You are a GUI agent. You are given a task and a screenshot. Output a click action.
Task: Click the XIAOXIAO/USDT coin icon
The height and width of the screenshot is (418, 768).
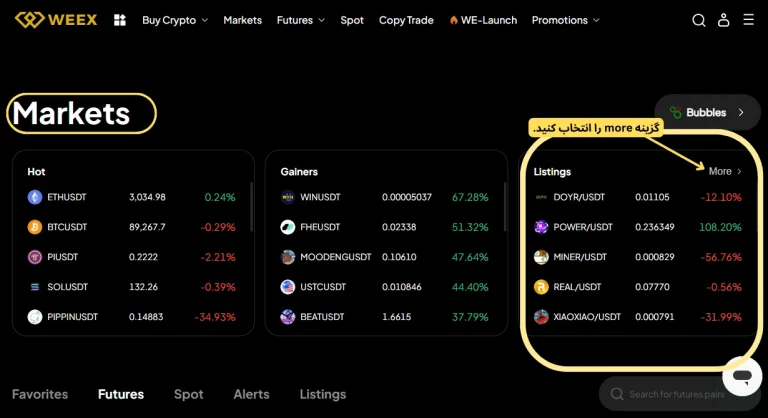[x=541, y=317]
